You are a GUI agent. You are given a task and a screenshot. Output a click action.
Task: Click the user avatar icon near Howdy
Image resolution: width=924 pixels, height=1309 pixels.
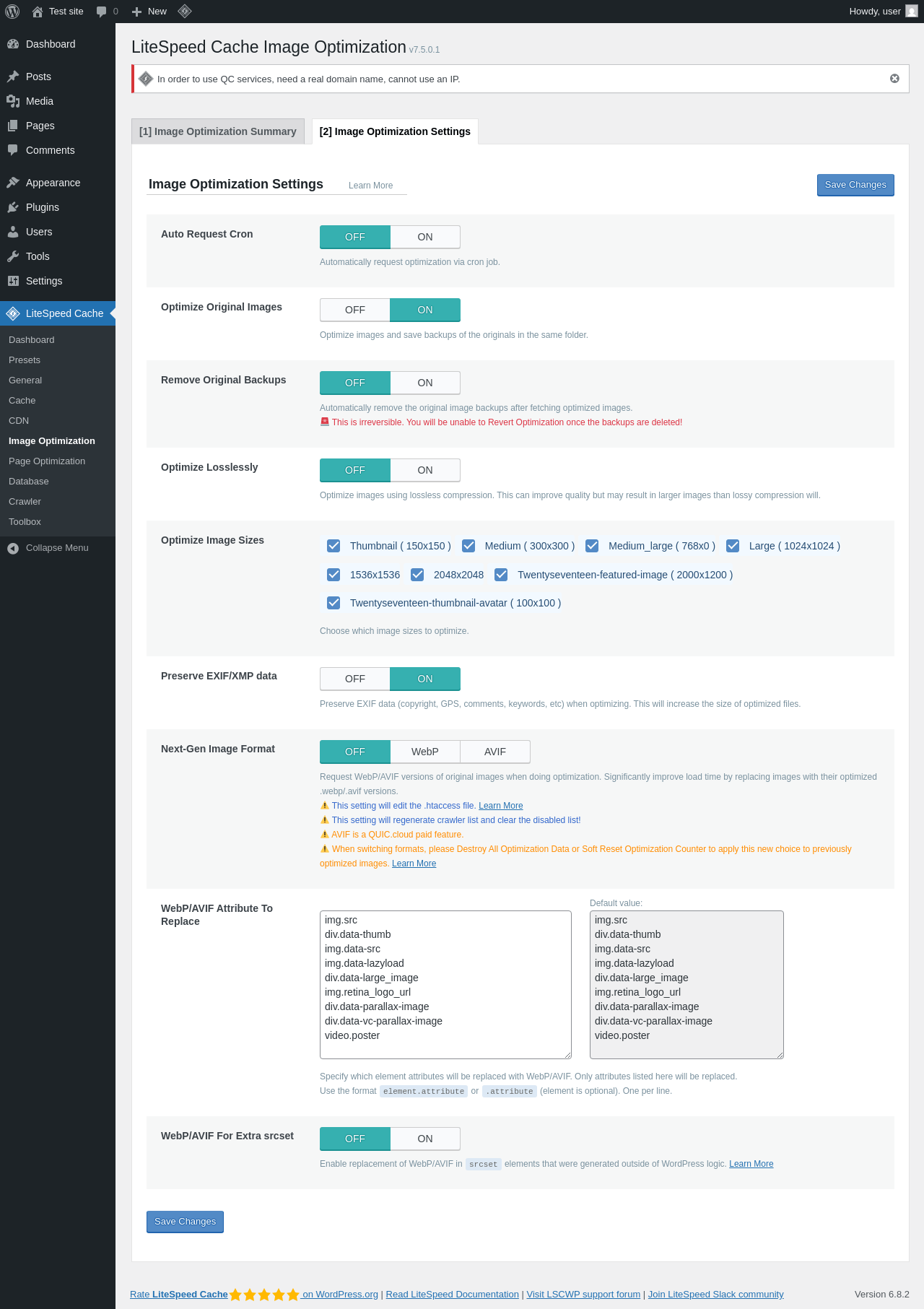912,12
